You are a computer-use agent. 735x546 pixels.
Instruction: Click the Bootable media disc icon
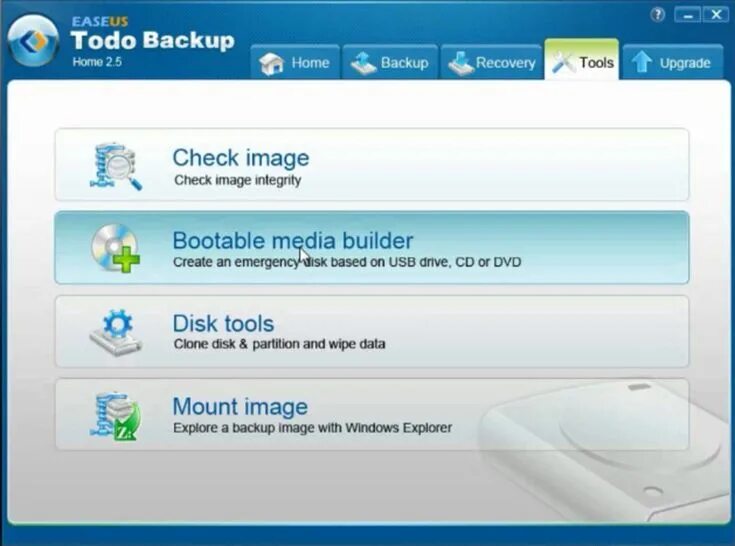(115, 248)
